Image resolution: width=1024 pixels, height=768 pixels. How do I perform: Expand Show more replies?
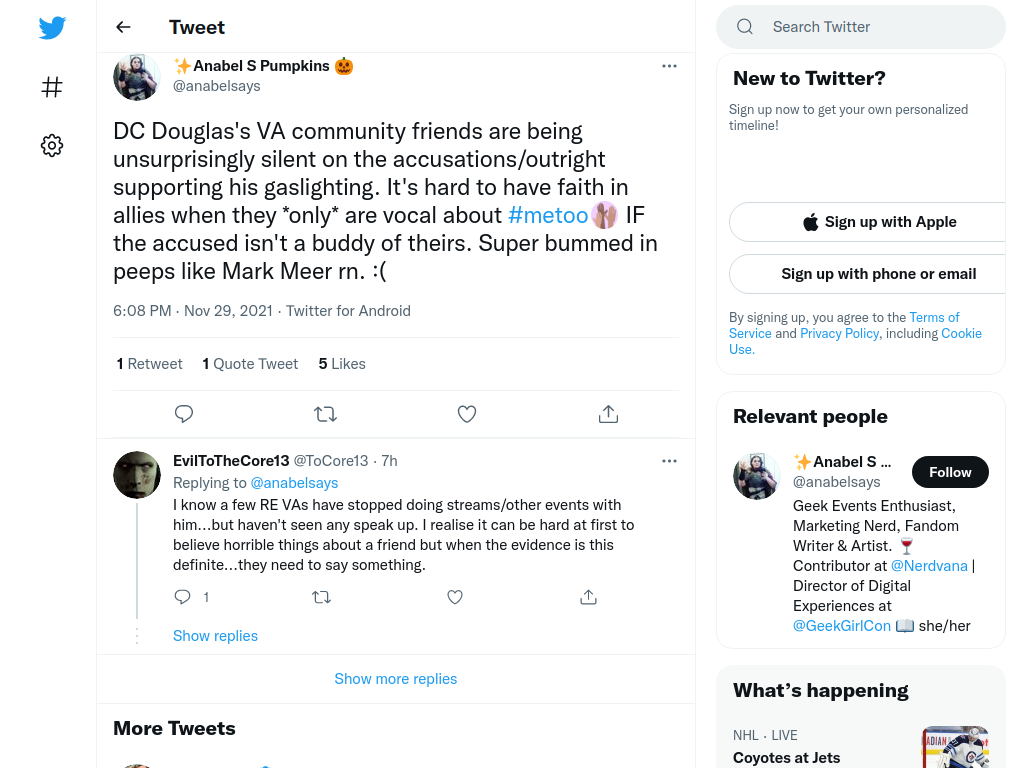pyautogui.click(x=396, y=679)
